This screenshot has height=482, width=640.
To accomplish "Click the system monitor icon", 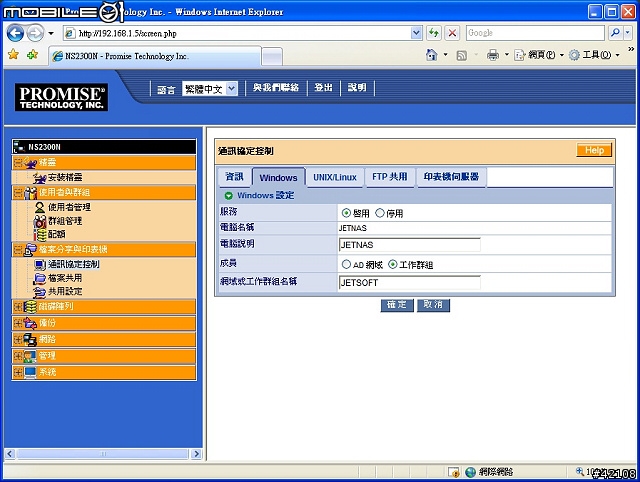I will point(30,372).
